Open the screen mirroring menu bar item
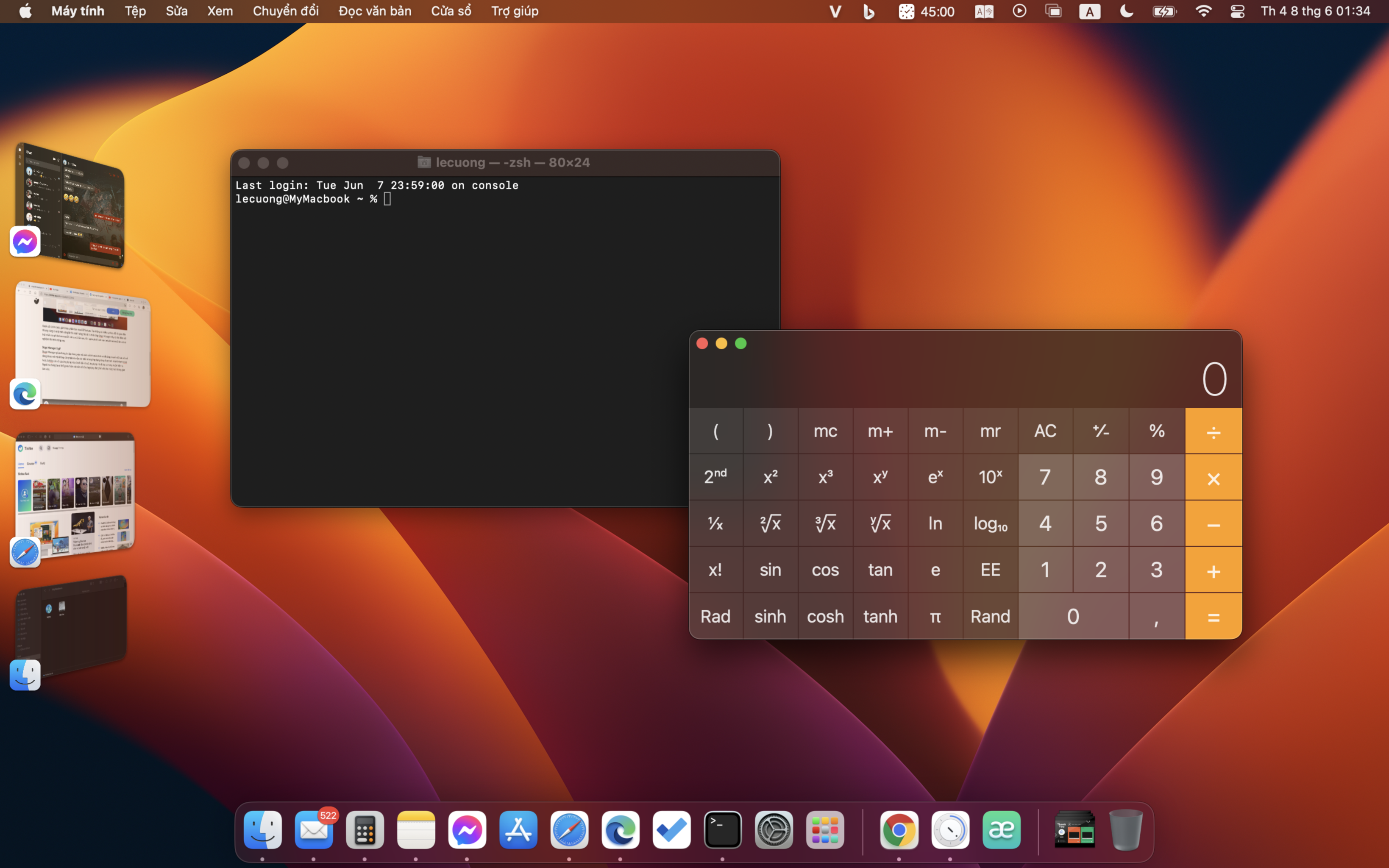1389x868 pixels. click(x=1053, y=11)
